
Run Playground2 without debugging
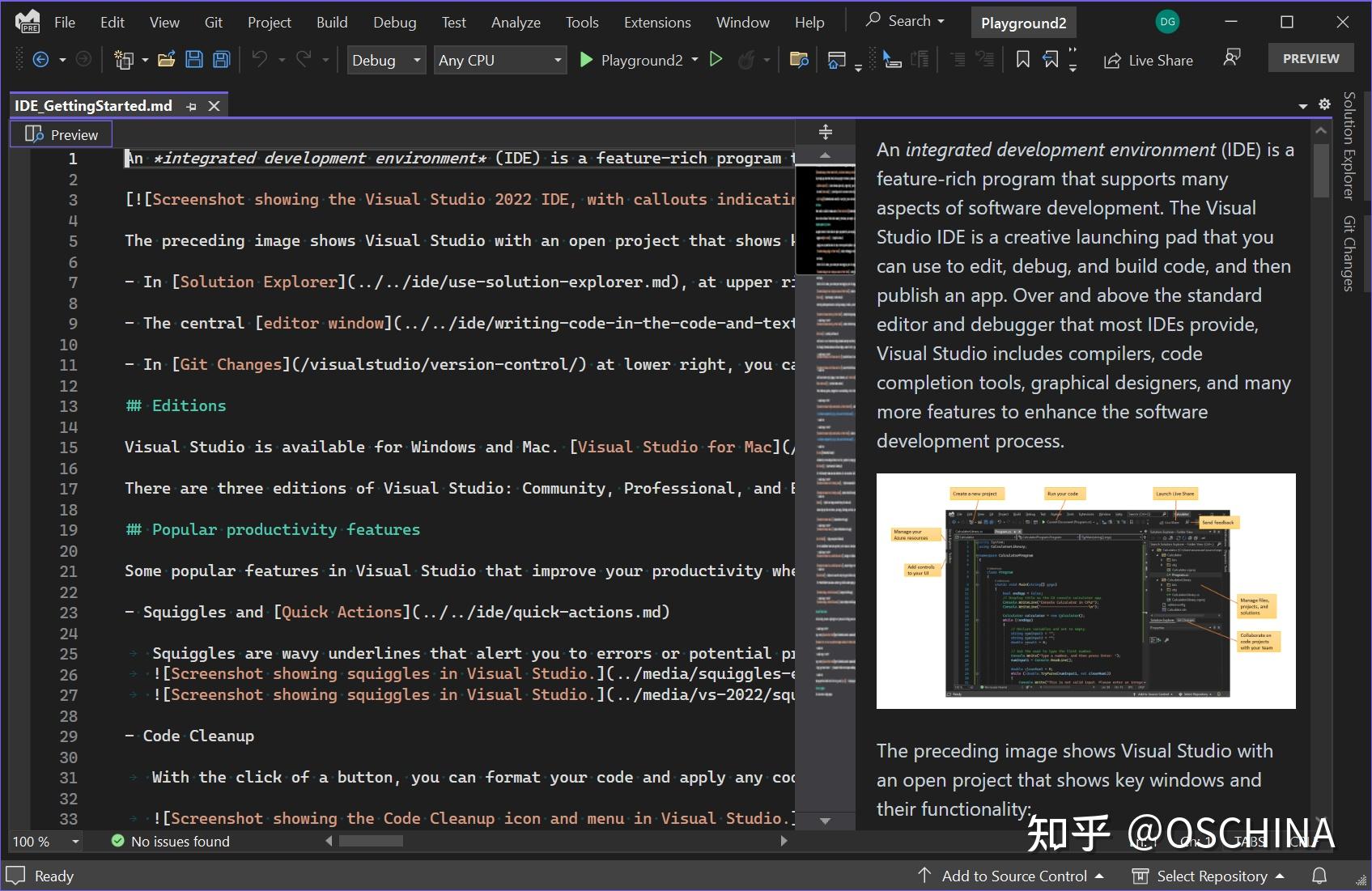[716, 59]
